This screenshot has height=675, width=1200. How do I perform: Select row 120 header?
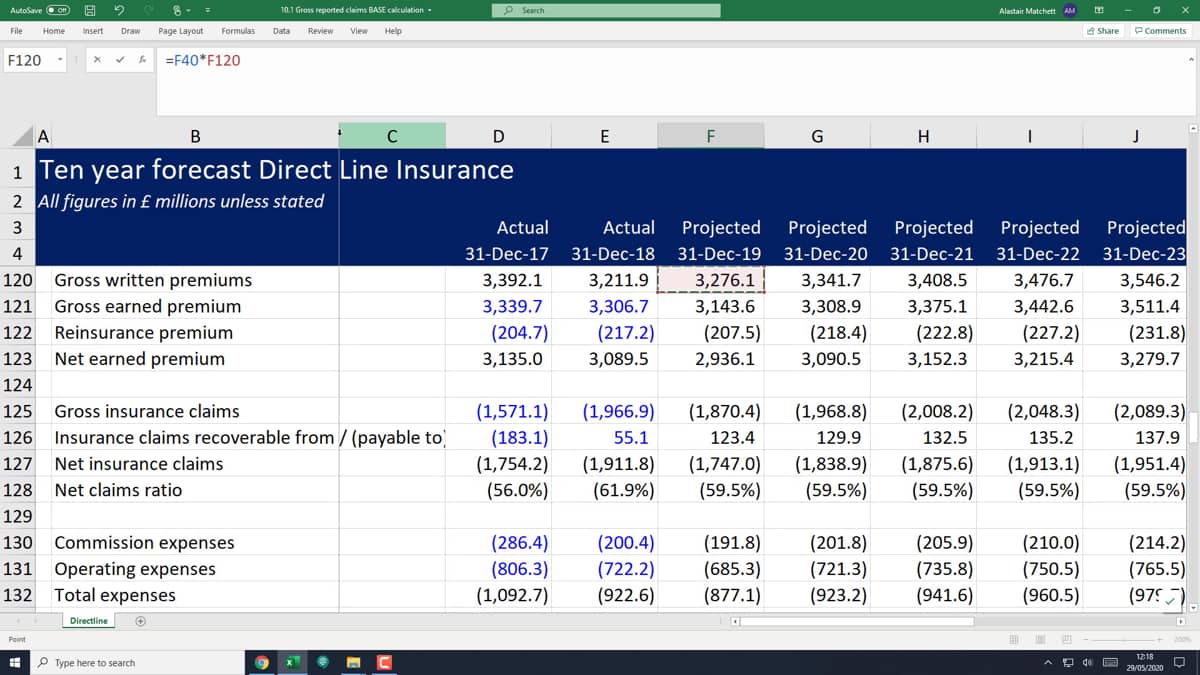(17, 280)
